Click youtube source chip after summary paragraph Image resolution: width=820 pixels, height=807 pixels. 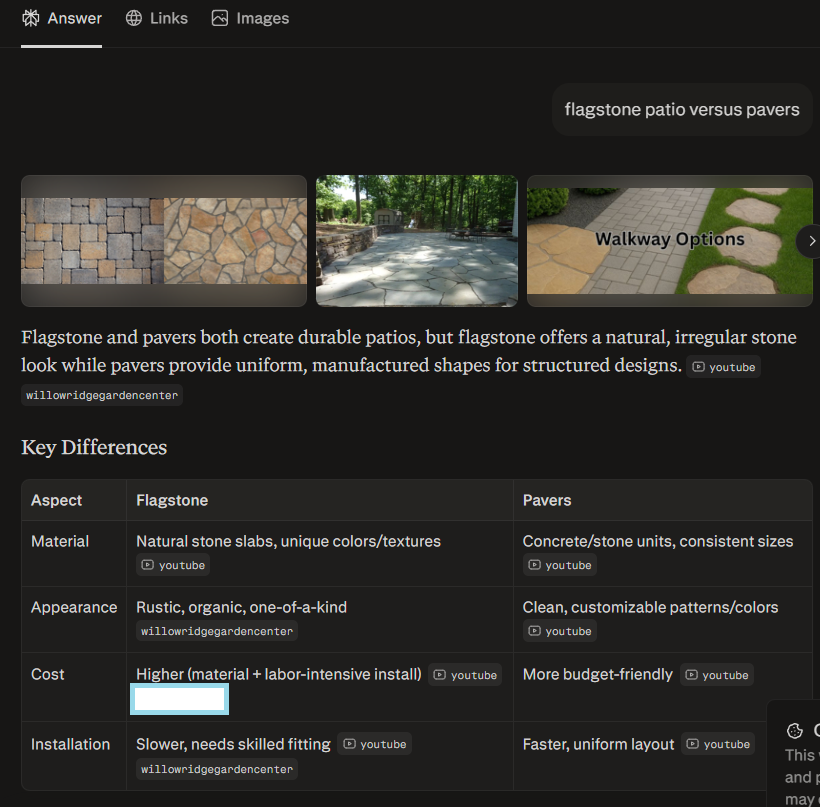[724, 367]
